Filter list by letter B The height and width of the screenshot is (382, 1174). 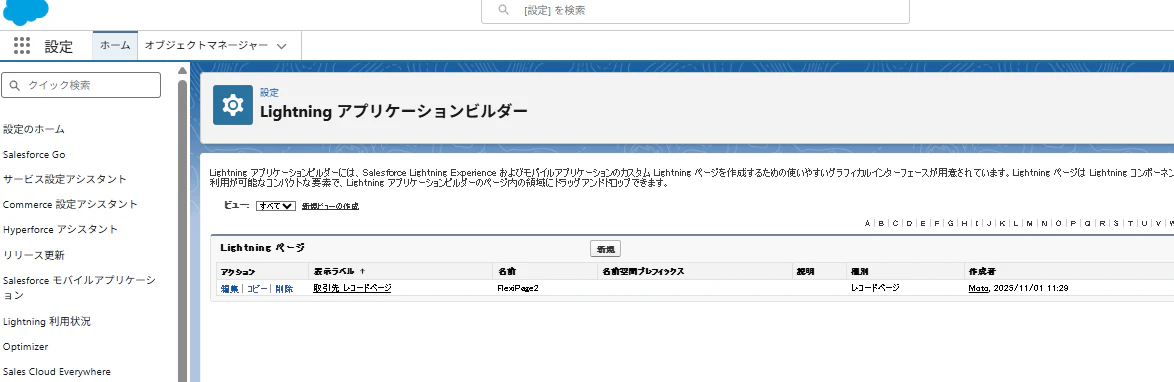[881, 223]
